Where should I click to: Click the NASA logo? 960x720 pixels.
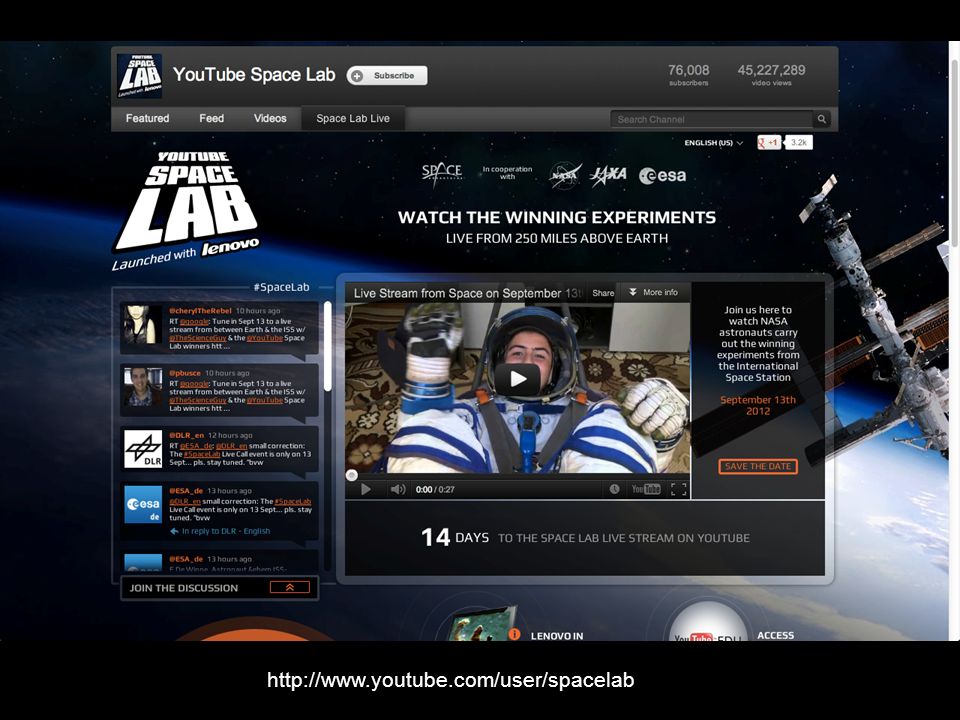[x=564, y=176]
